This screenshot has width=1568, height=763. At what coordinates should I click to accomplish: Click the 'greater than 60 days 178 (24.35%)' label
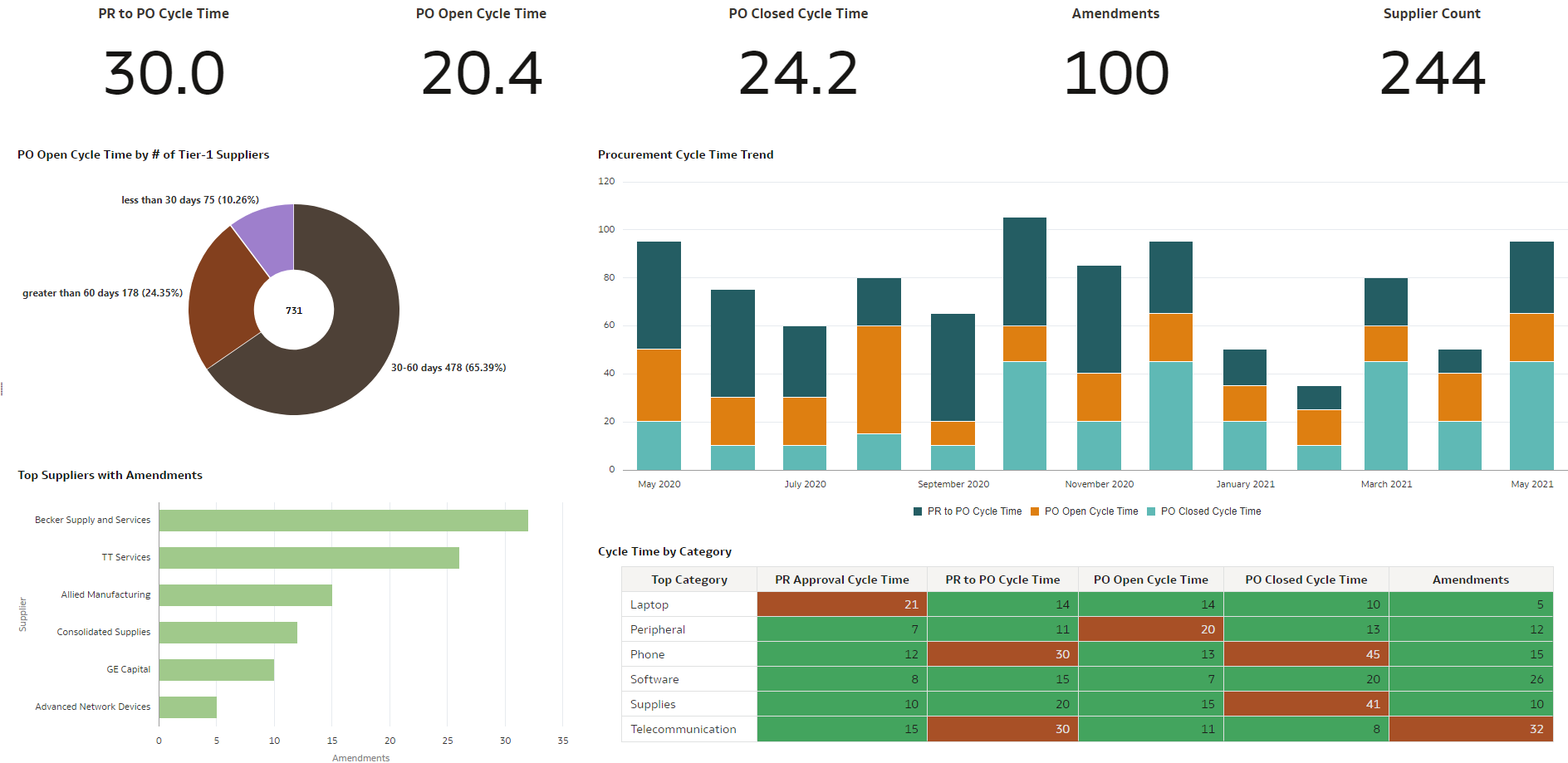pos(102,293)
